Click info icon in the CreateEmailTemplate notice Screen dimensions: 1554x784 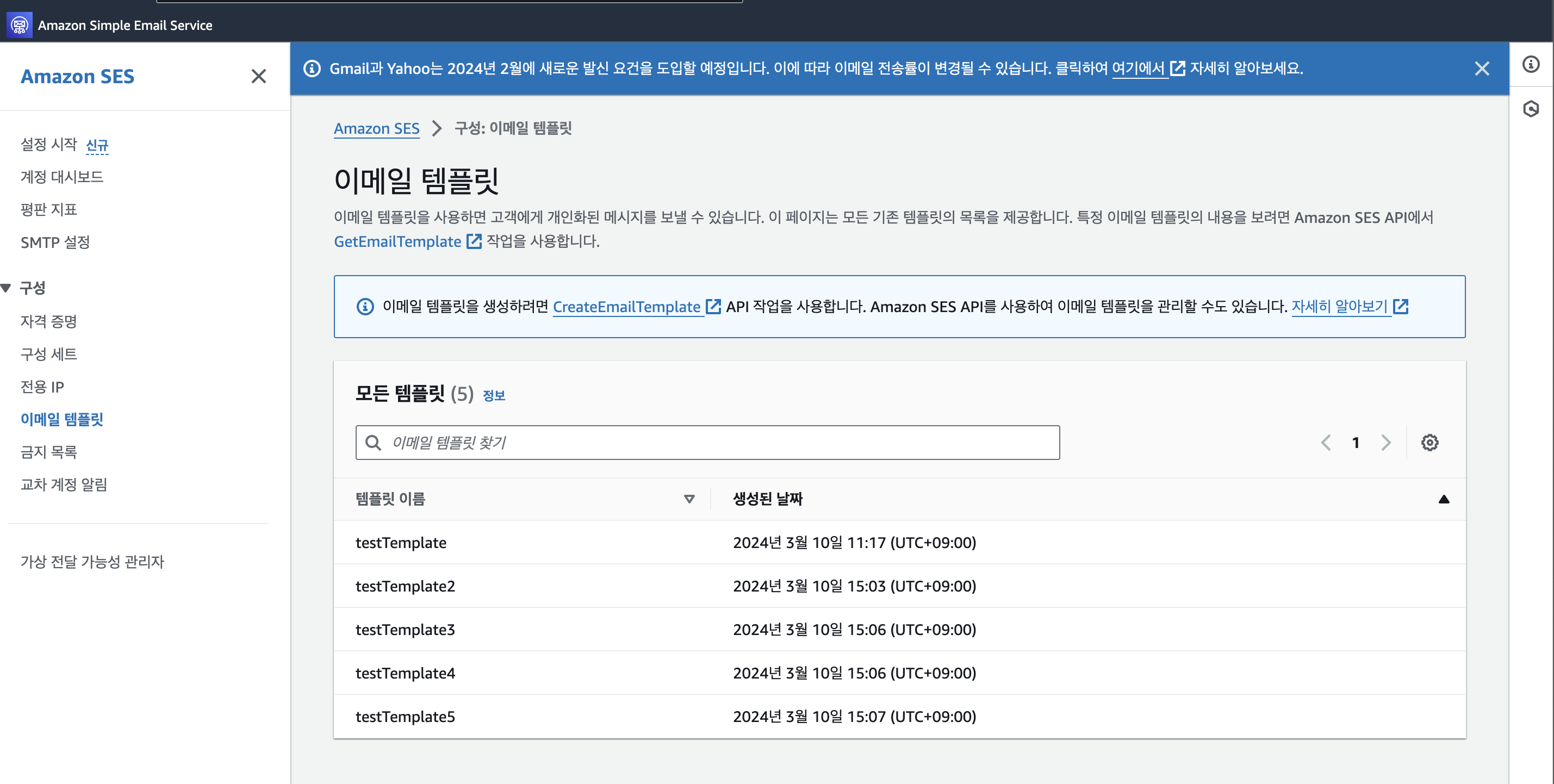click(365, 306)
